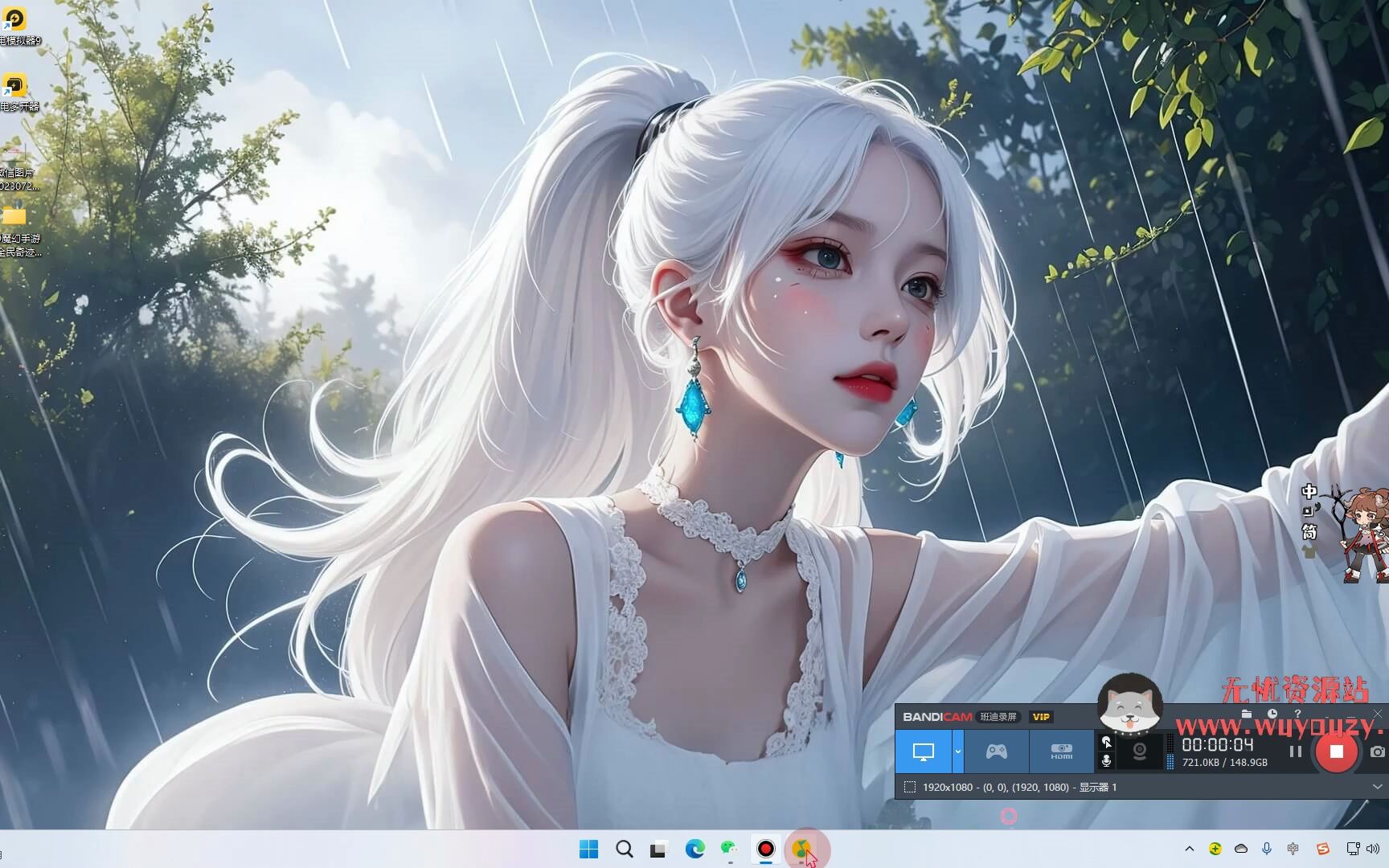
Task: Click the BANDICAM logo
Action: (937, 717)
